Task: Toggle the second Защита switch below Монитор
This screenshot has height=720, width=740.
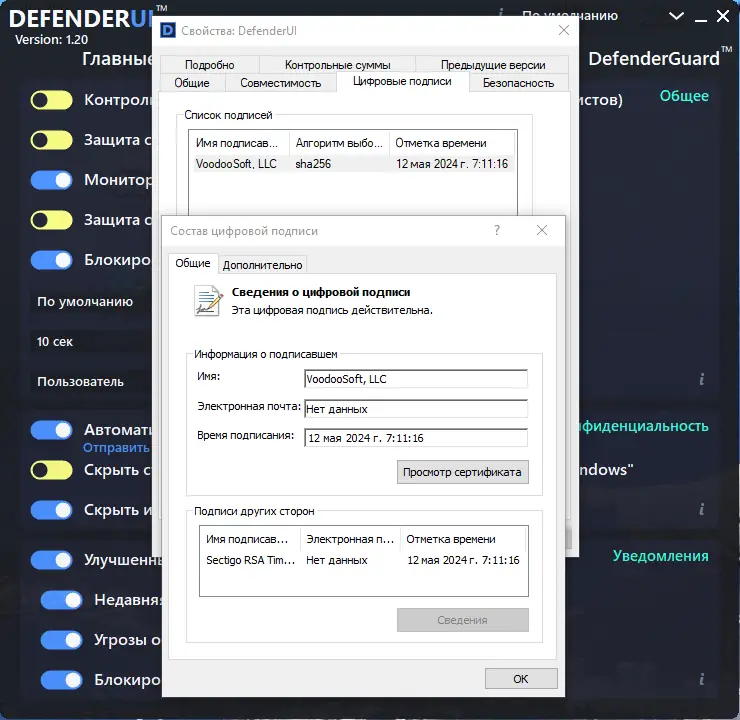Action: click(x=51, y=220)
